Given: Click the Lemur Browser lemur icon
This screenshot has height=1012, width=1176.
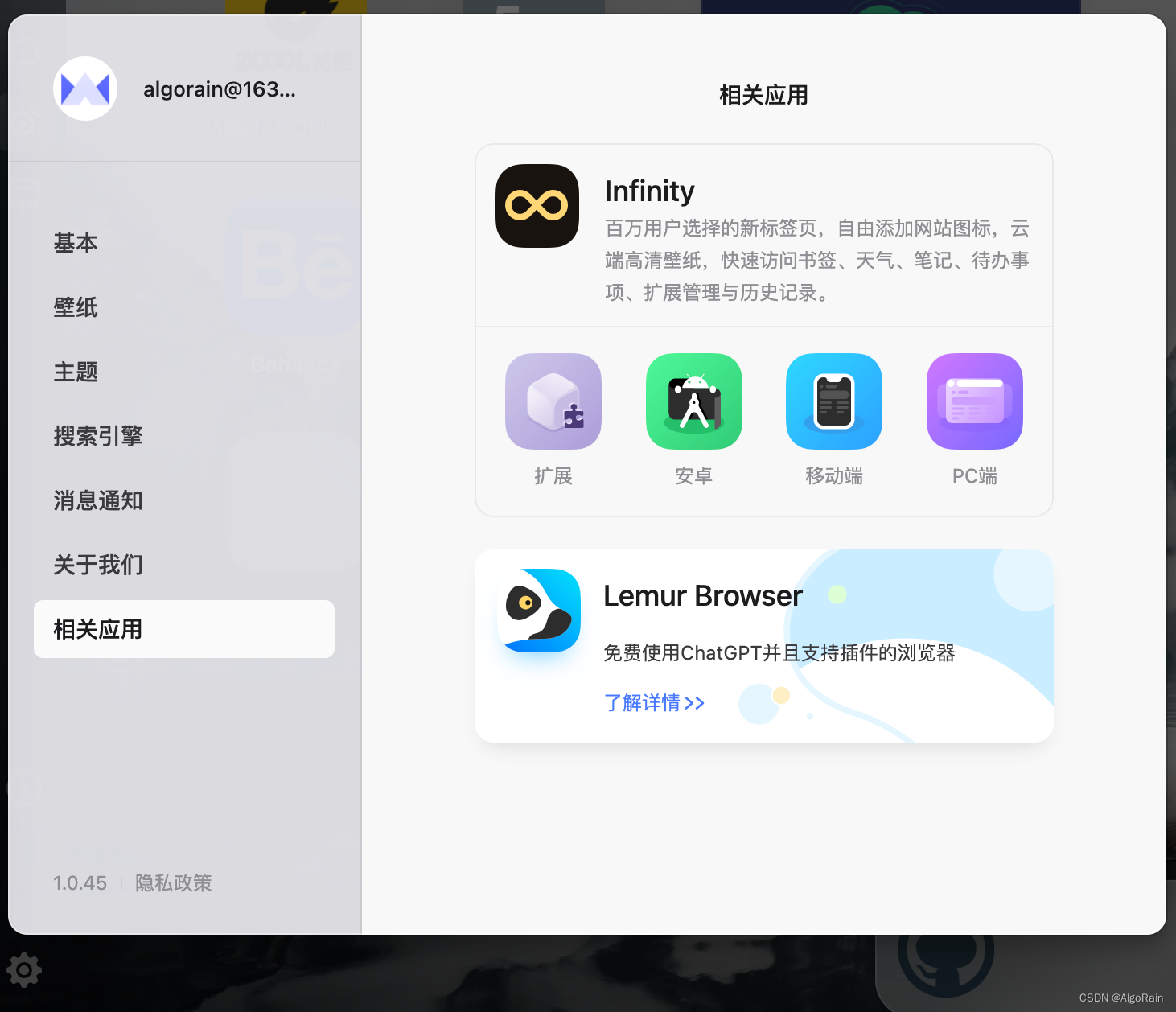Looking at the screenshot, I should (539, 610).
